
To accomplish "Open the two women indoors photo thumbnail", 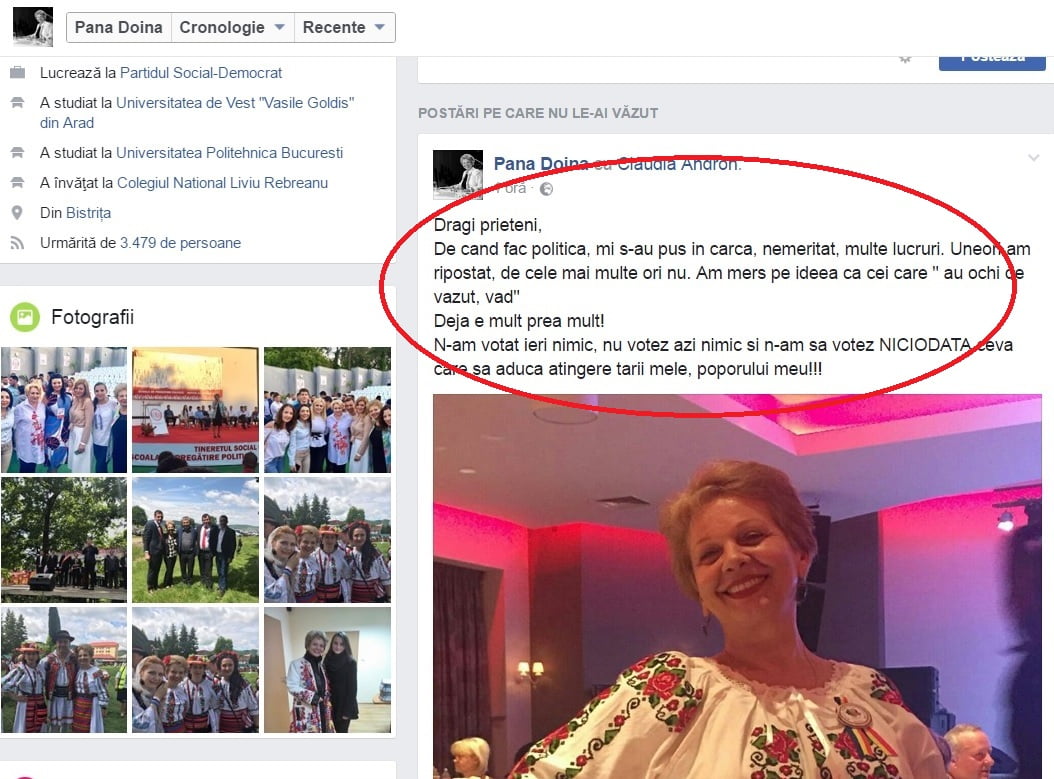I will coord(327,670).
